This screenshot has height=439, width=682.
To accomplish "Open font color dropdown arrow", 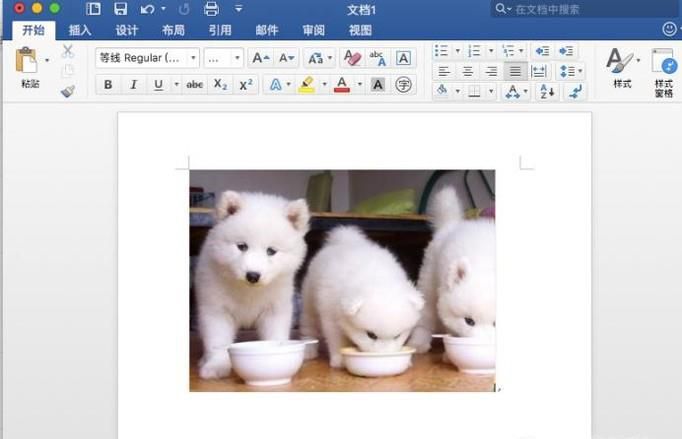I will [x=360, y=84].
